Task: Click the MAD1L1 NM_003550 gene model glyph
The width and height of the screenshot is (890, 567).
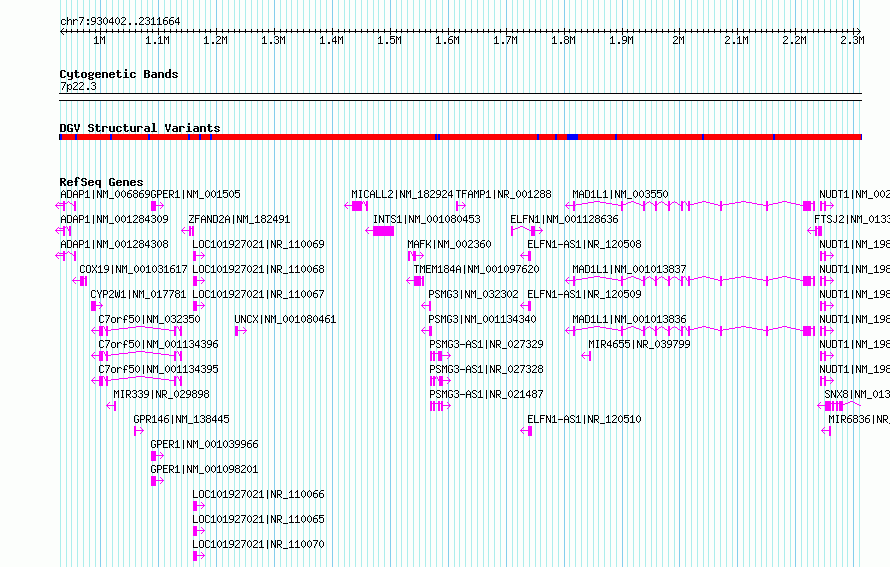Action: click(x=690, y=205)
